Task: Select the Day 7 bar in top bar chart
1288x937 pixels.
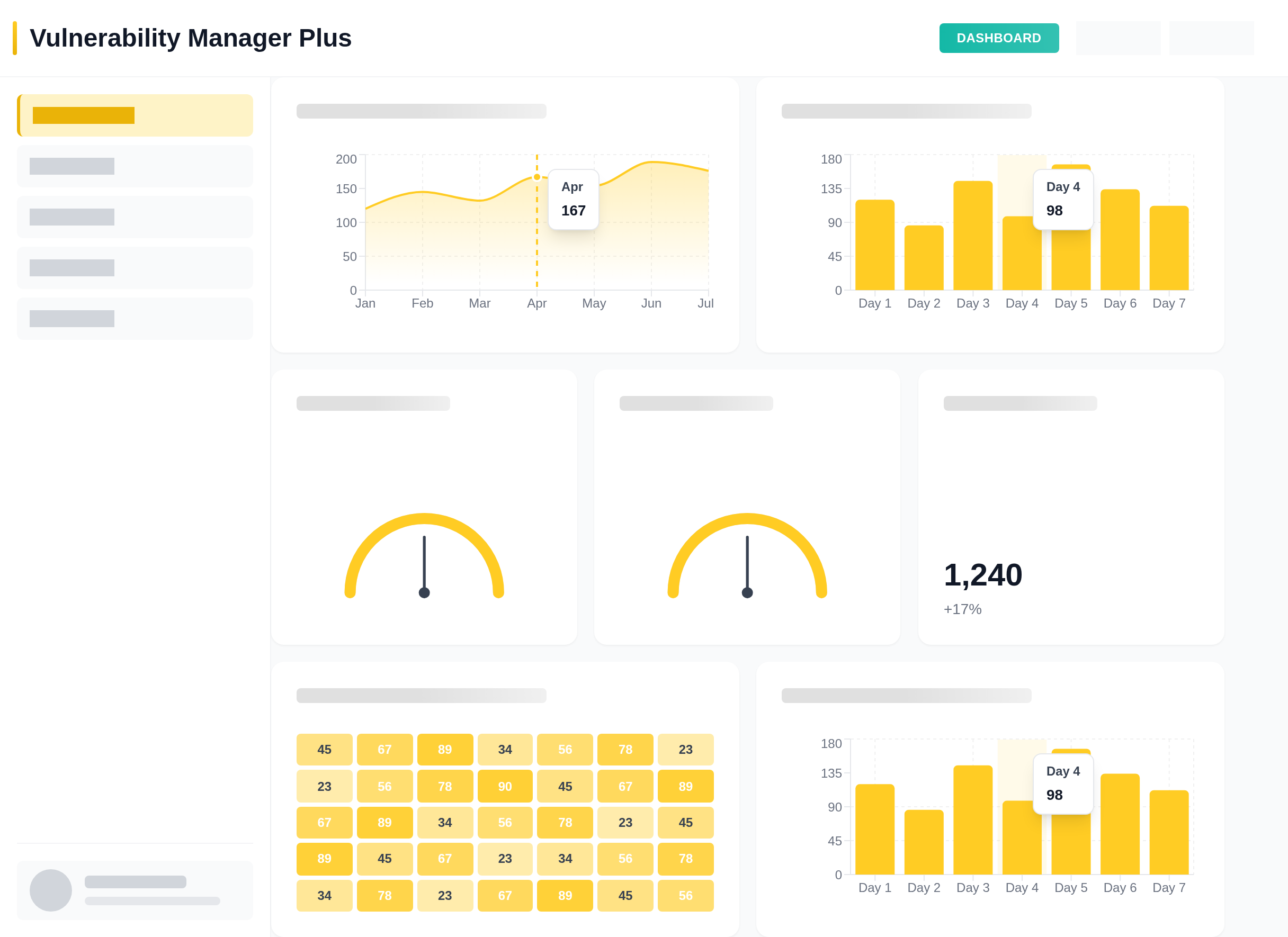Action: pos(1168,248)
